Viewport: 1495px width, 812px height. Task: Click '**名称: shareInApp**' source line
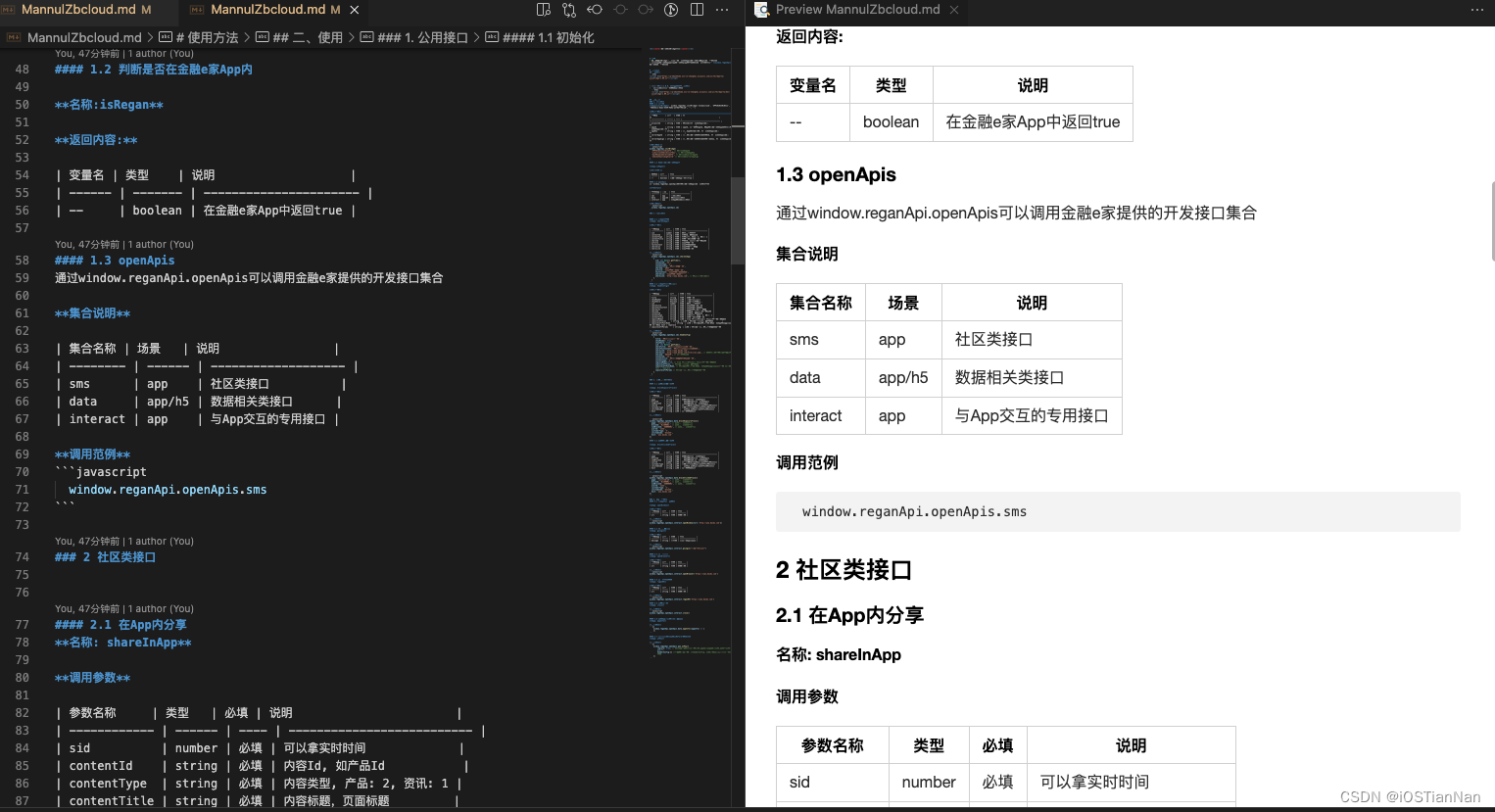coord(123,643)
